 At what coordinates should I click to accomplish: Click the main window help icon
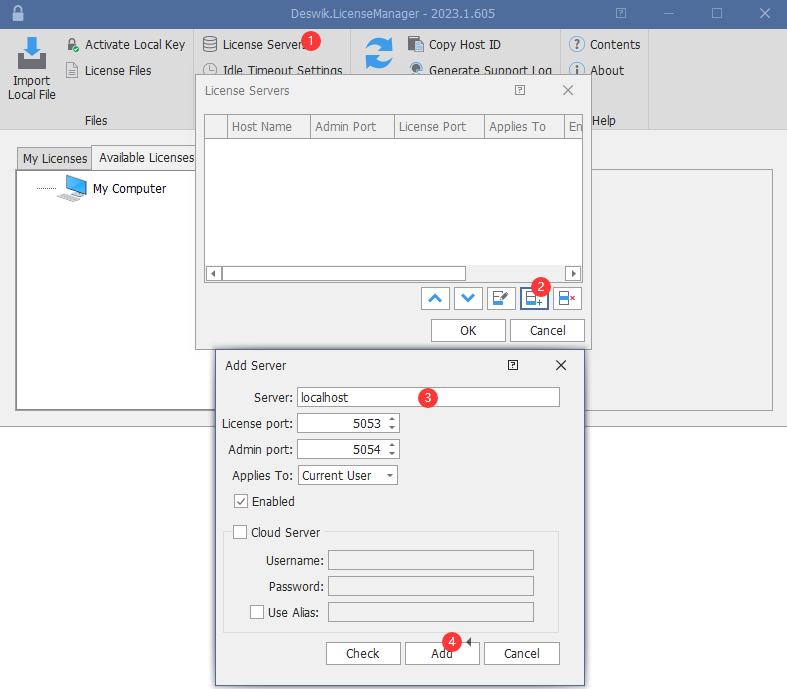[x=621, y=14]
